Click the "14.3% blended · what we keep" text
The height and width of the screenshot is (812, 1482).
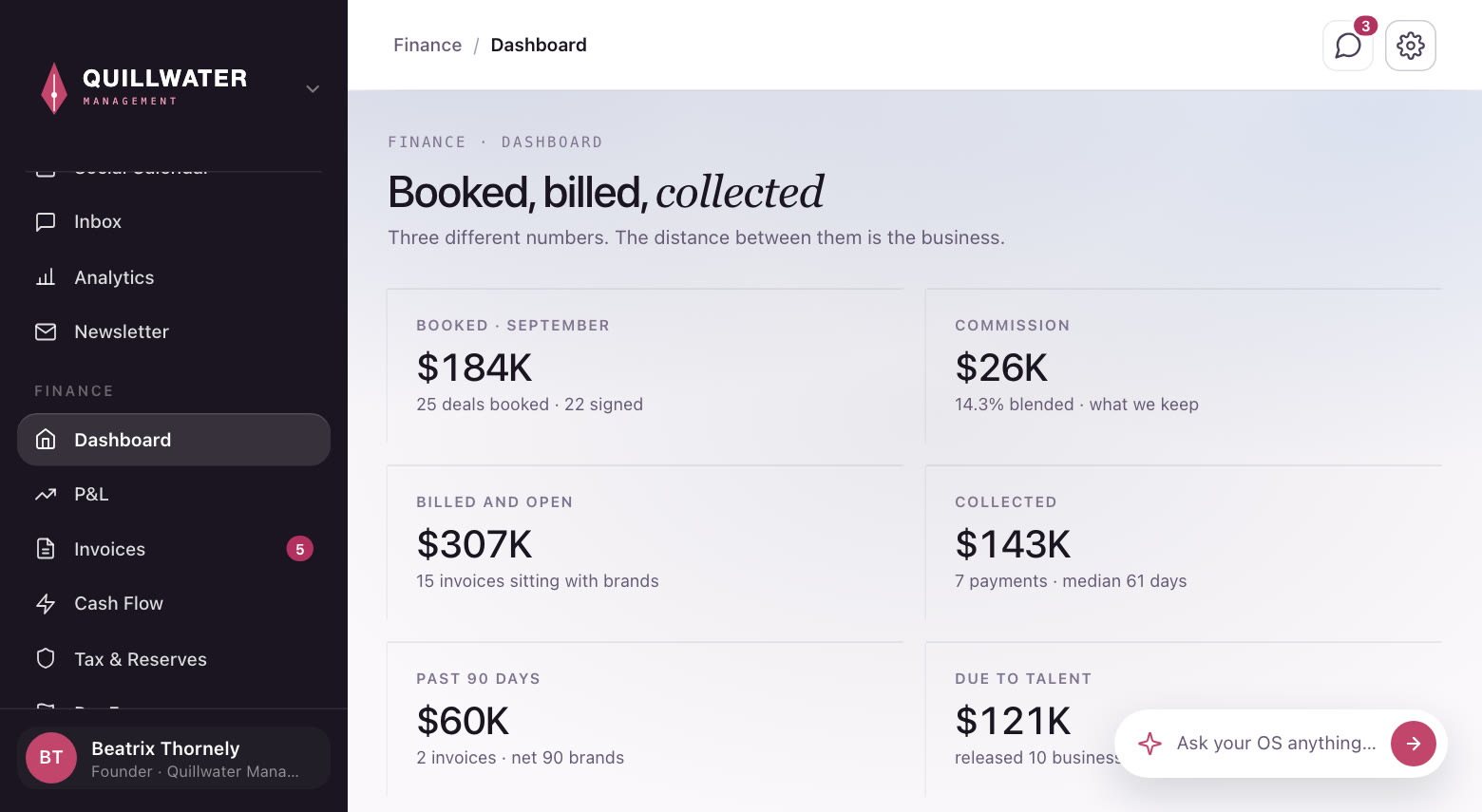coord(1076,405)
